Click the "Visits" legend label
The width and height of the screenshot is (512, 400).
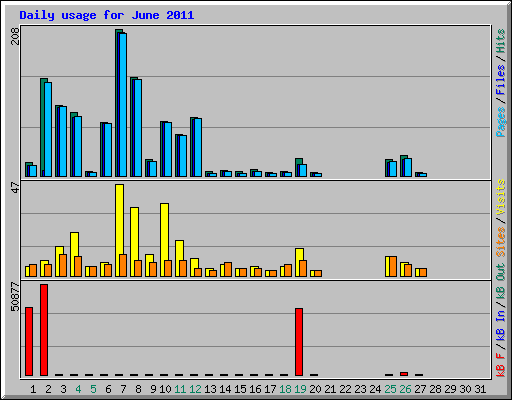click(501, 197)
